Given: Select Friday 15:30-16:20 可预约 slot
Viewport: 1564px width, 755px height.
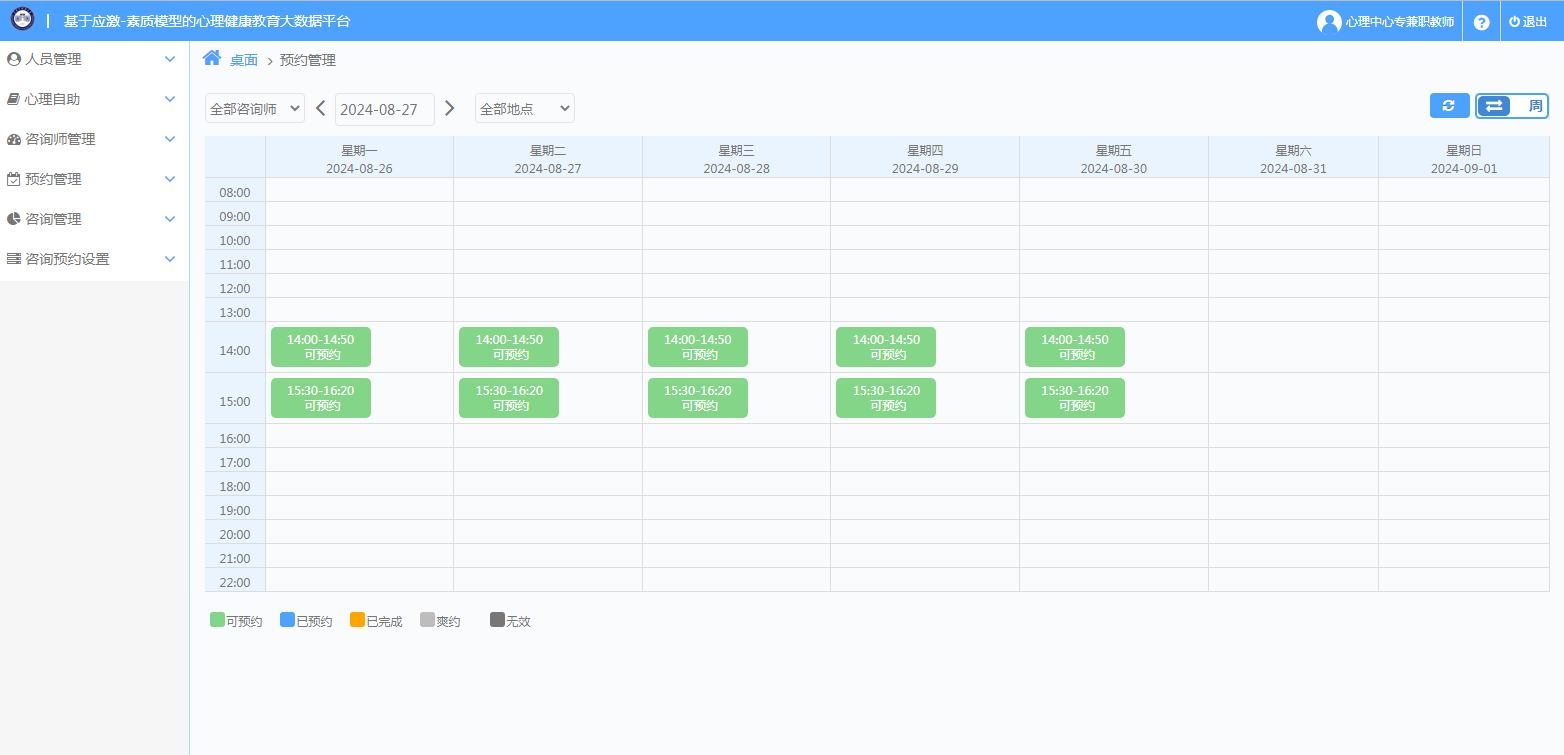Looking at the screenshot, I should pyautogui.click(x=1074, y=398).
